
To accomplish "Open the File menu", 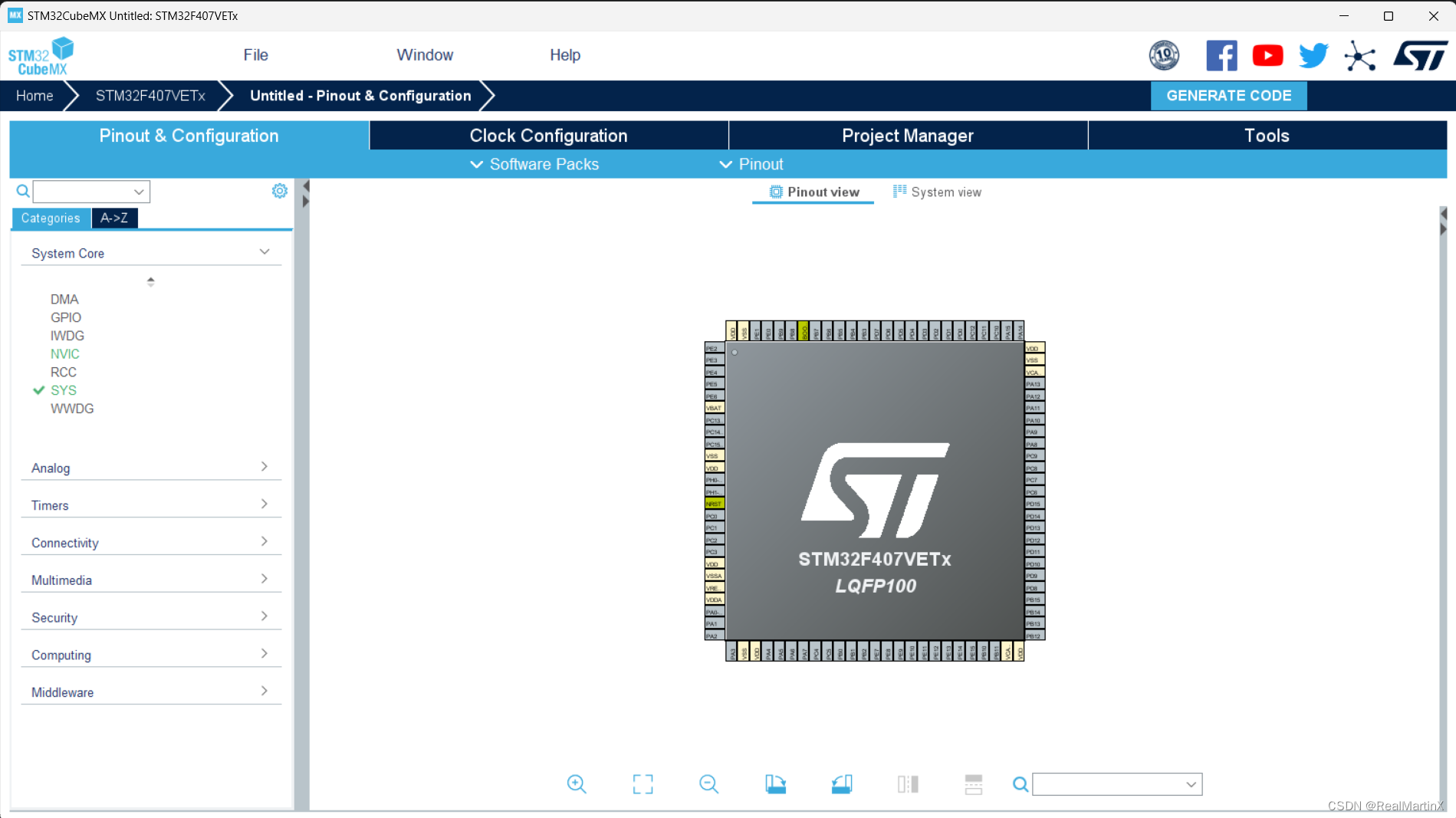I will click(255, 55).
